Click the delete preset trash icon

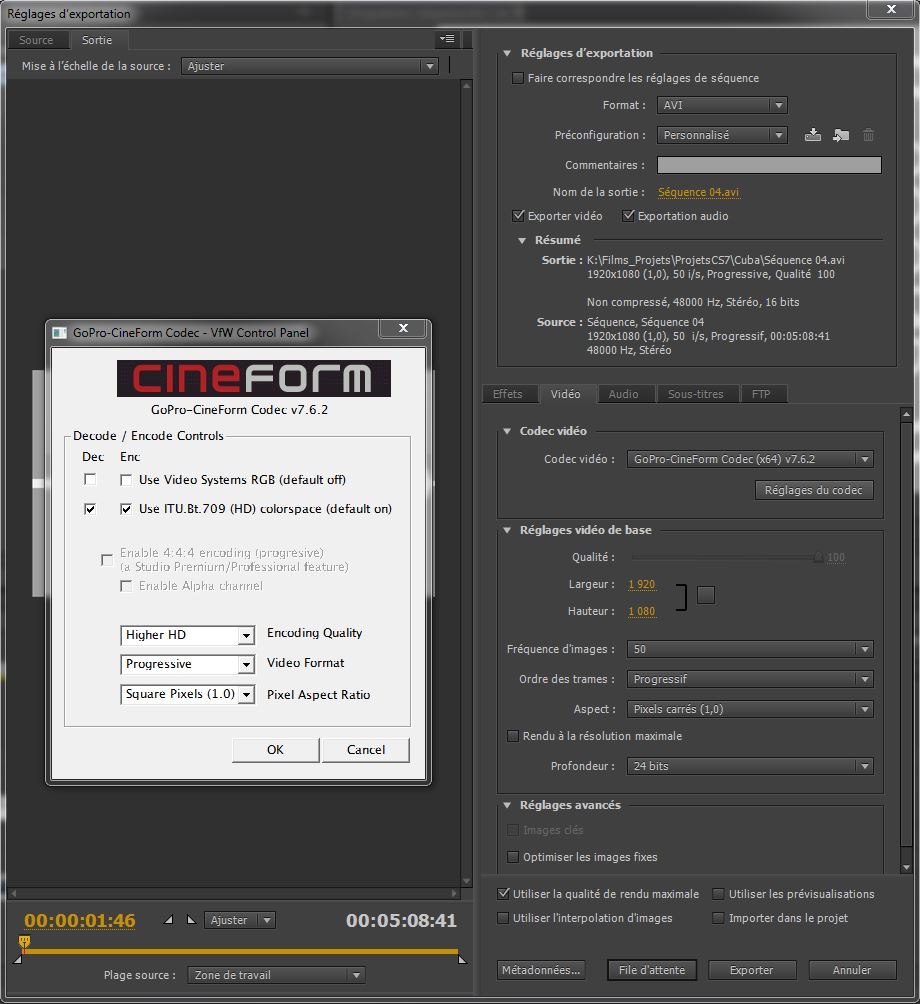[x=868, y=134]
